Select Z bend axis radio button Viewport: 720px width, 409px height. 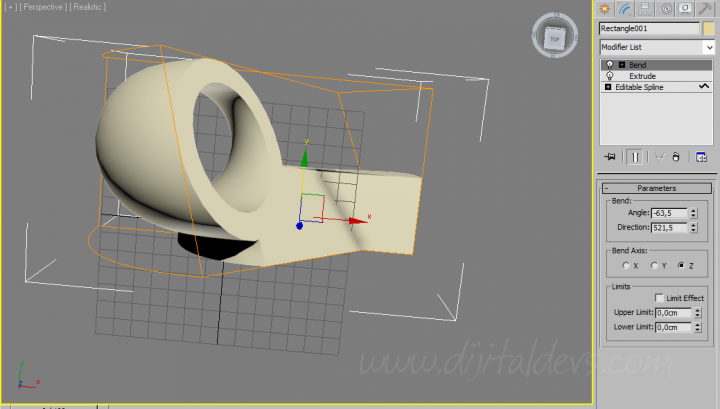[681, 265]
